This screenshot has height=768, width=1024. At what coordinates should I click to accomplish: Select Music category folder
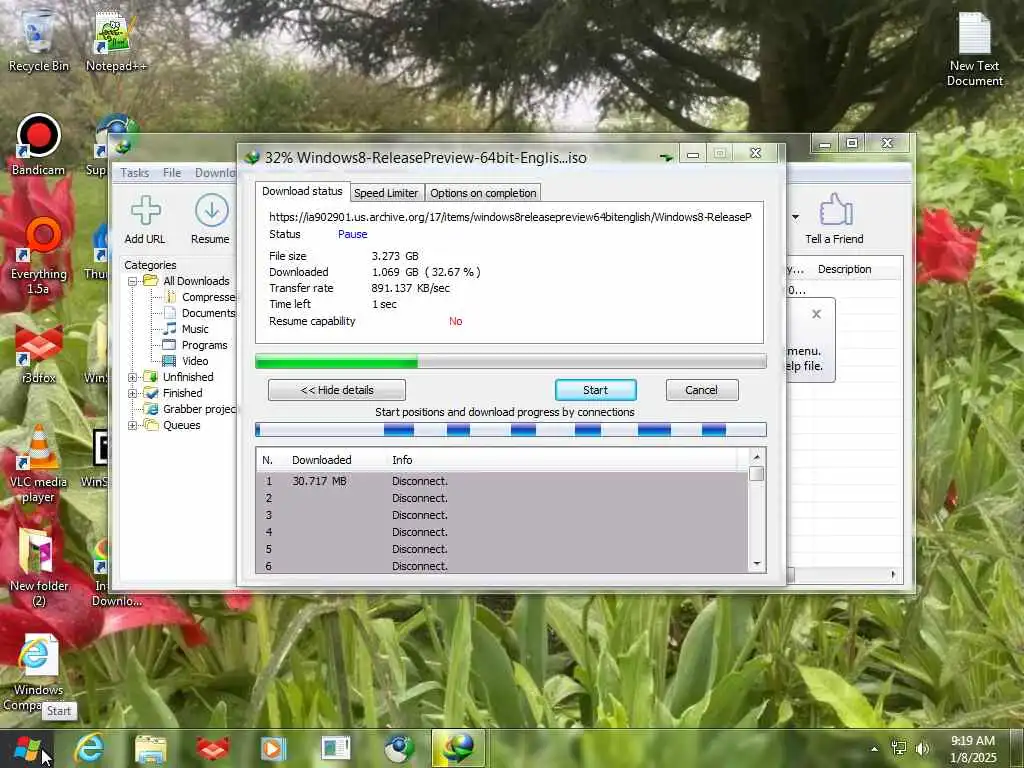(187, 329)
